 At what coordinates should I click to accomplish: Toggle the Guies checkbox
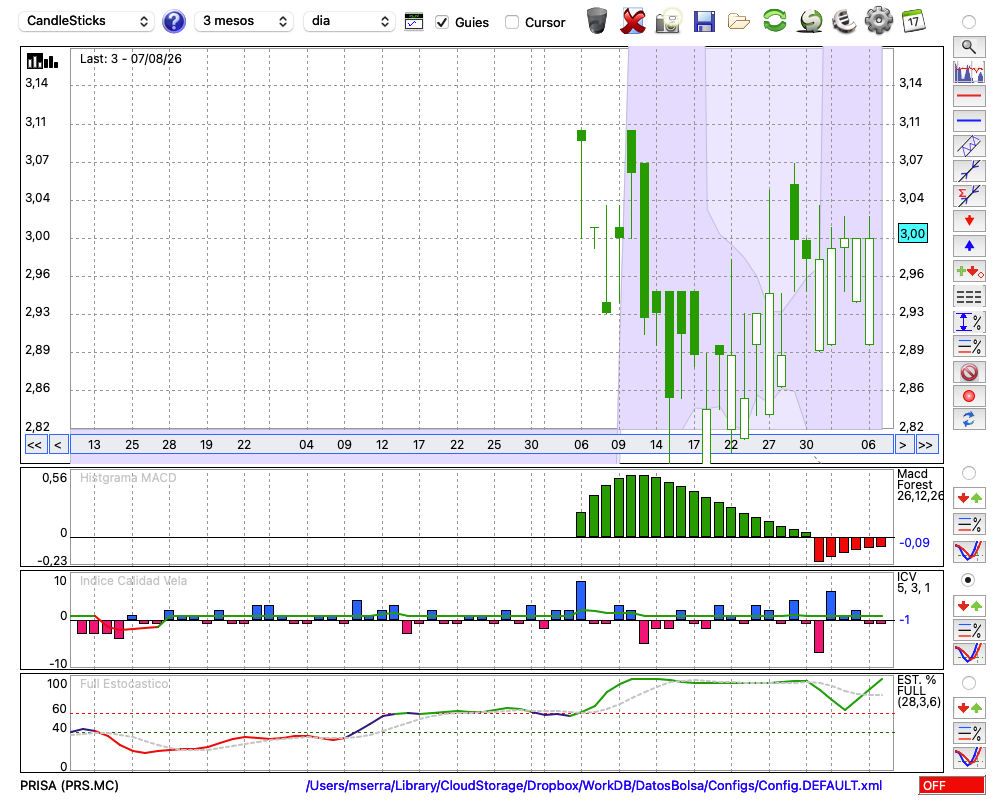point(442,22)
